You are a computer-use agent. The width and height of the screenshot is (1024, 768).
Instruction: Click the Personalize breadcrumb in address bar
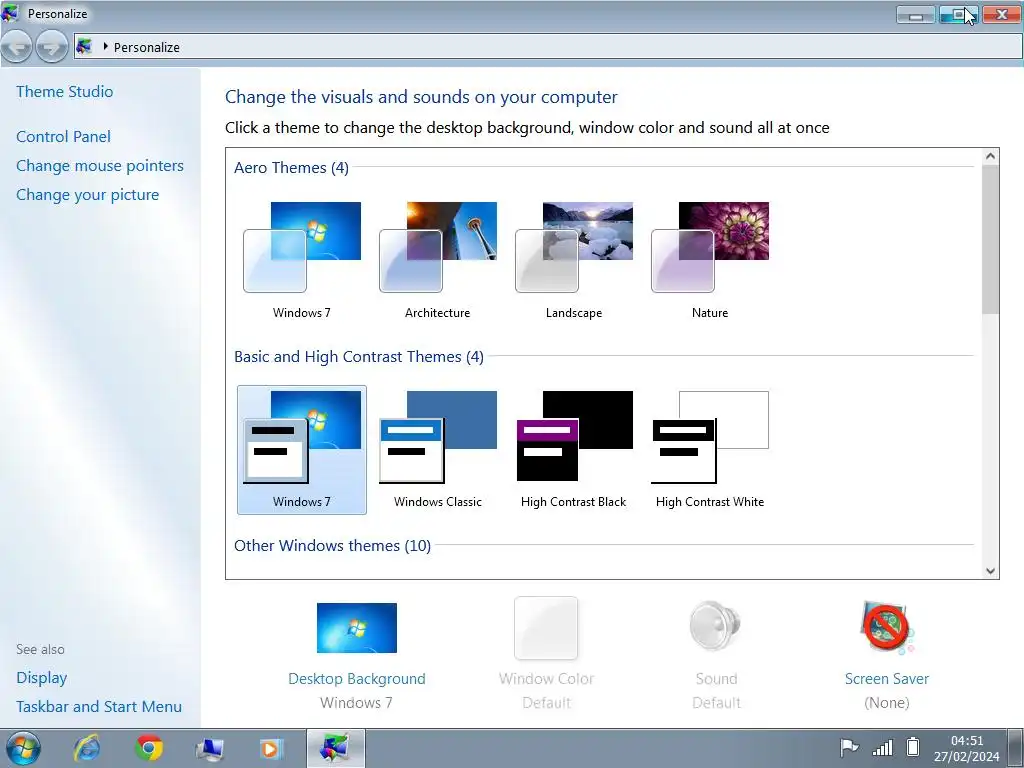[x=147, y=47]
